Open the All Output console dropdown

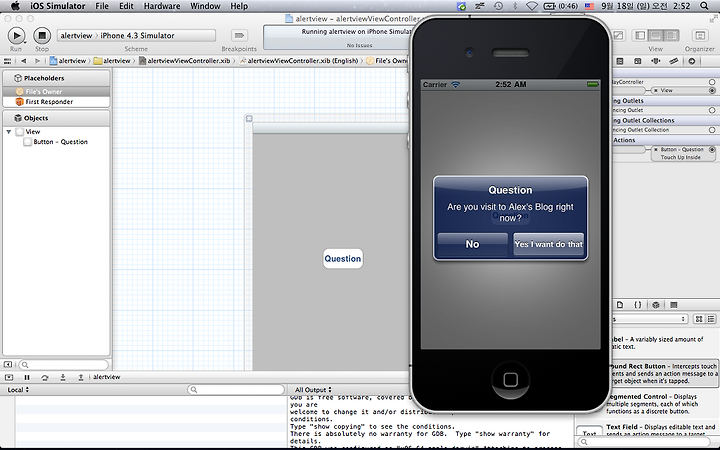[313, 389]
